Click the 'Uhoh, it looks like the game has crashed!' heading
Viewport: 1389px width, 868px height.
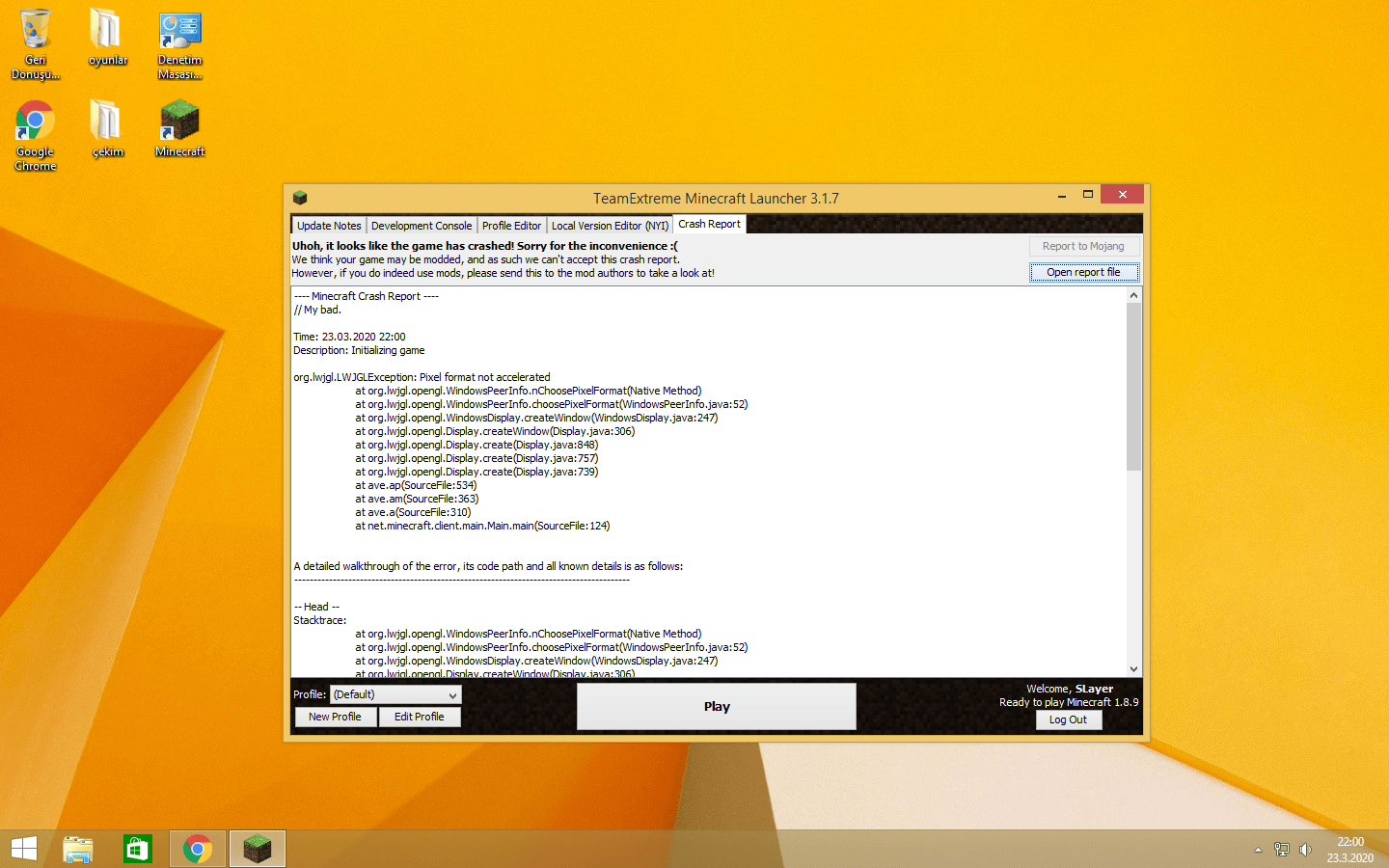(x=485, y=246)
